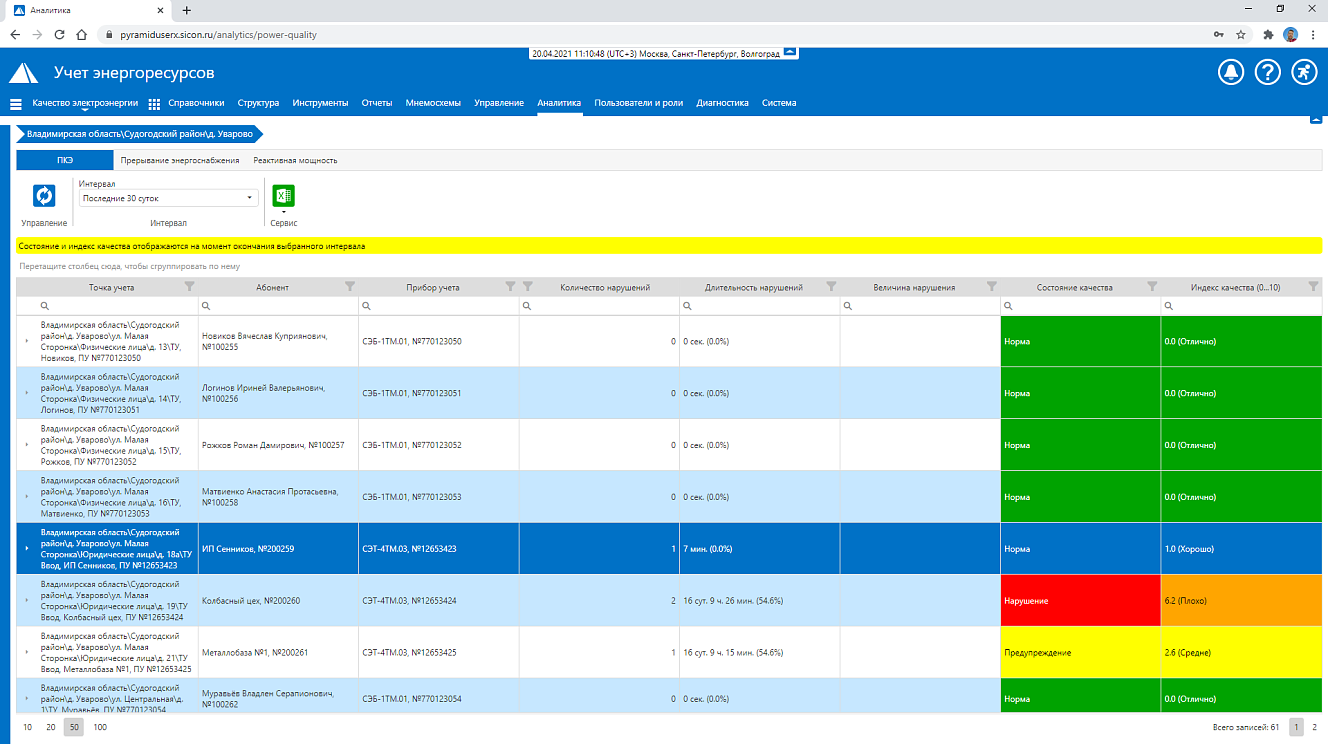Image resolution: width=1328 pixels, height=744 pixels.
Task: Open filter for Точка учета column
Action: click(190, 287)
